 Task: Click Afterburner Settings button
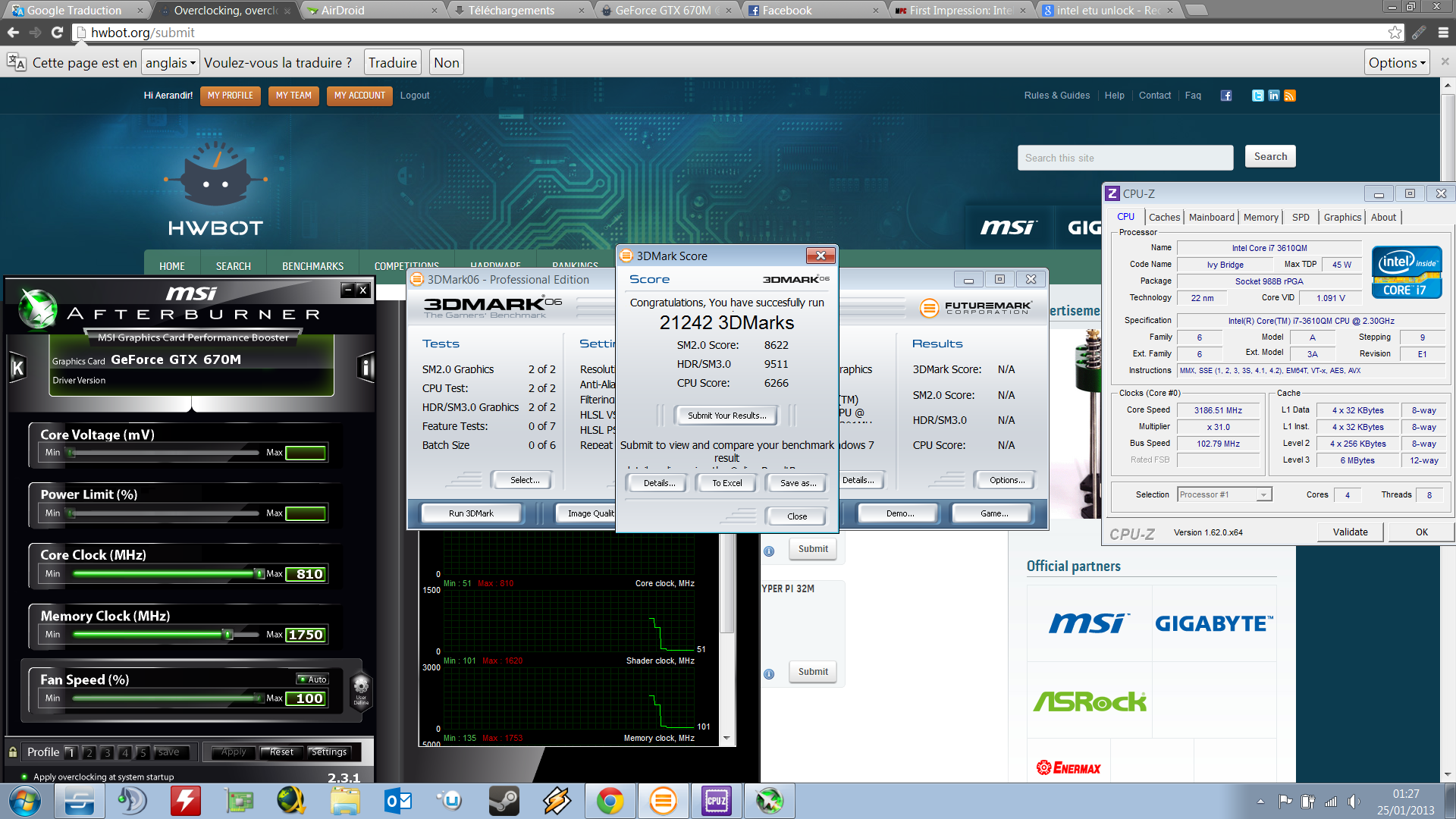(x=328, y=752)
